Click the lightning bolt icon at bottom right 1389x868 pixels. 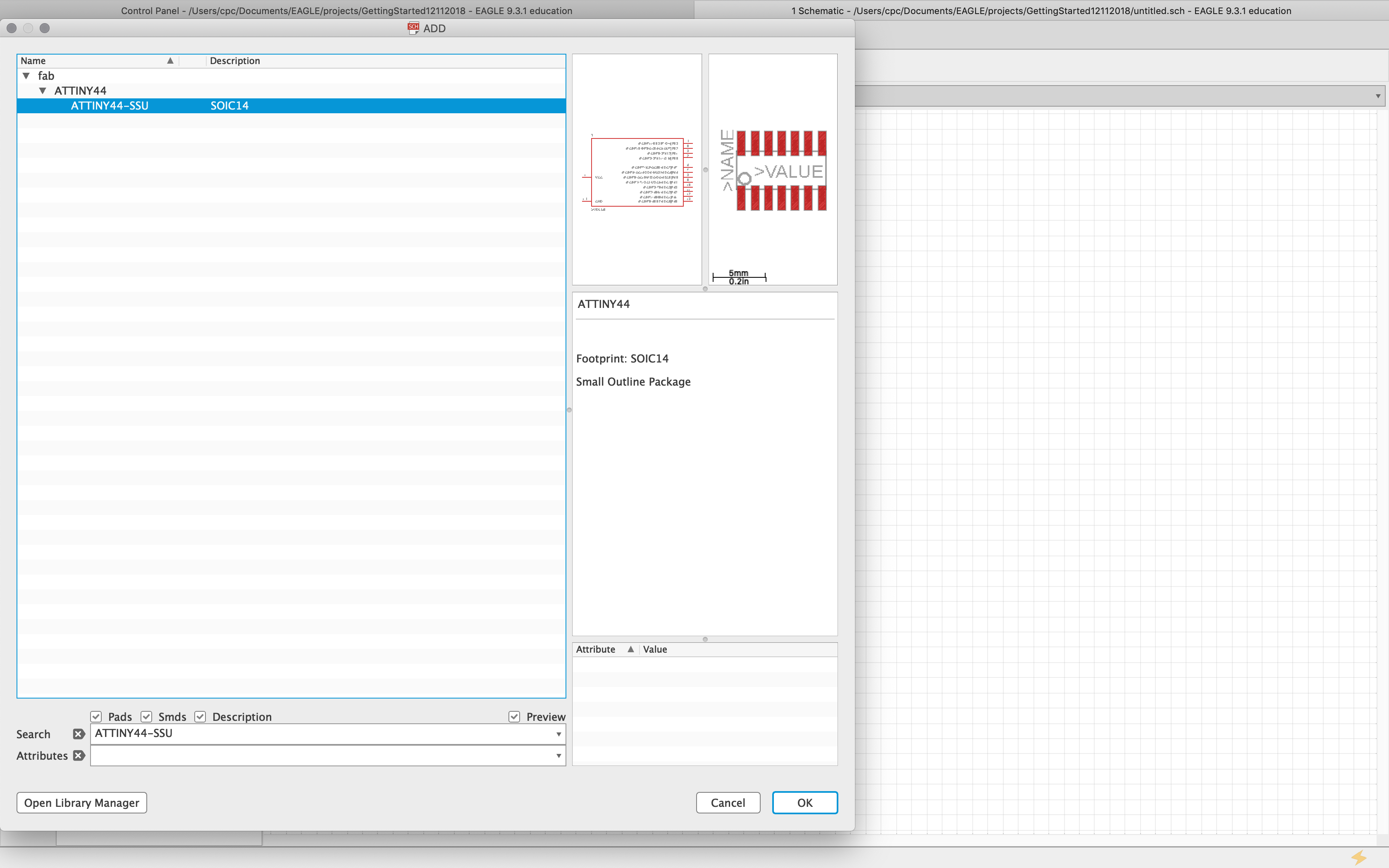(1358, 858)
